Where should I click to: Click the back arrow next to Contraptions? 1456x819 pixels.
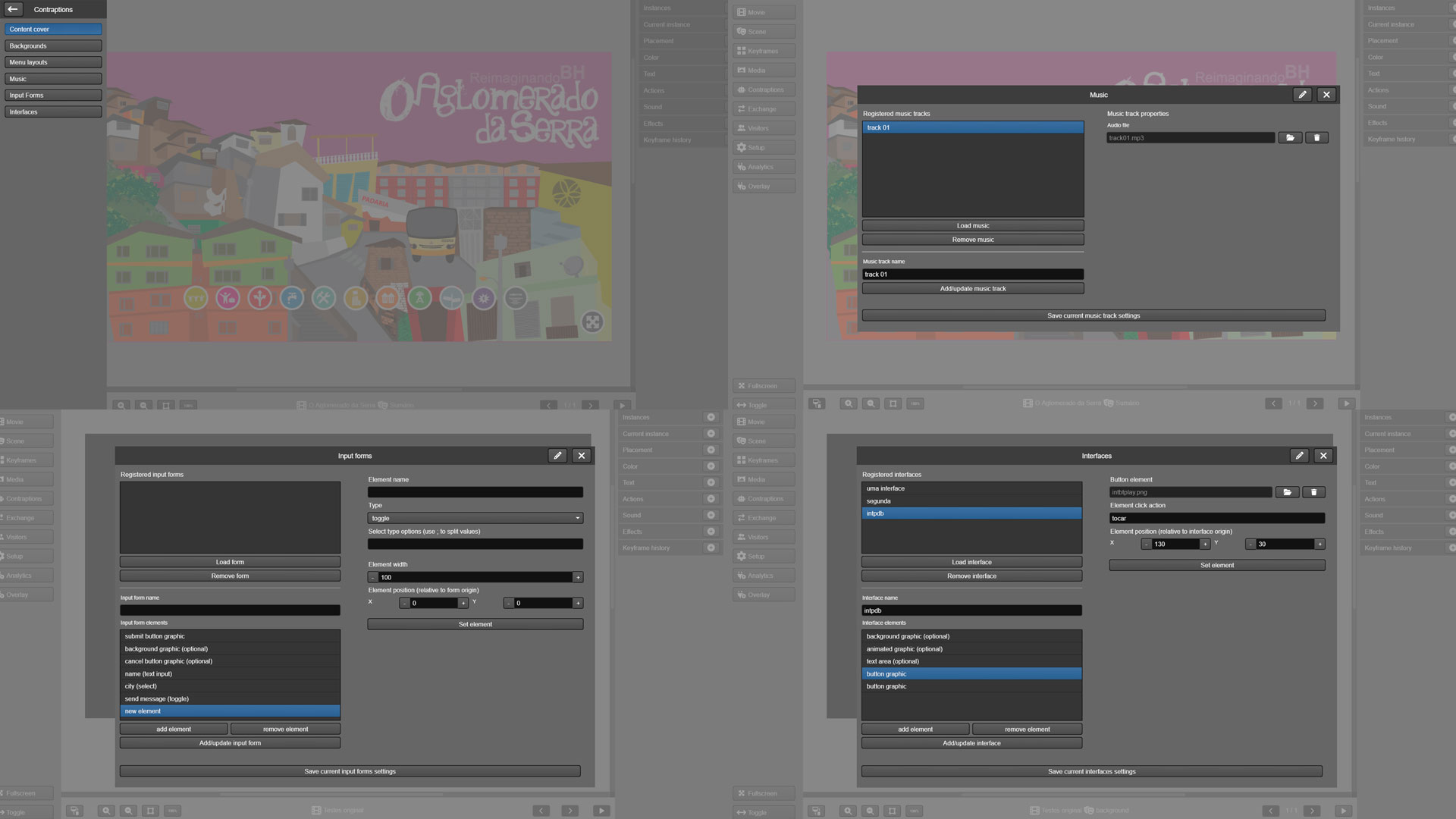click(x=13, y=9)
